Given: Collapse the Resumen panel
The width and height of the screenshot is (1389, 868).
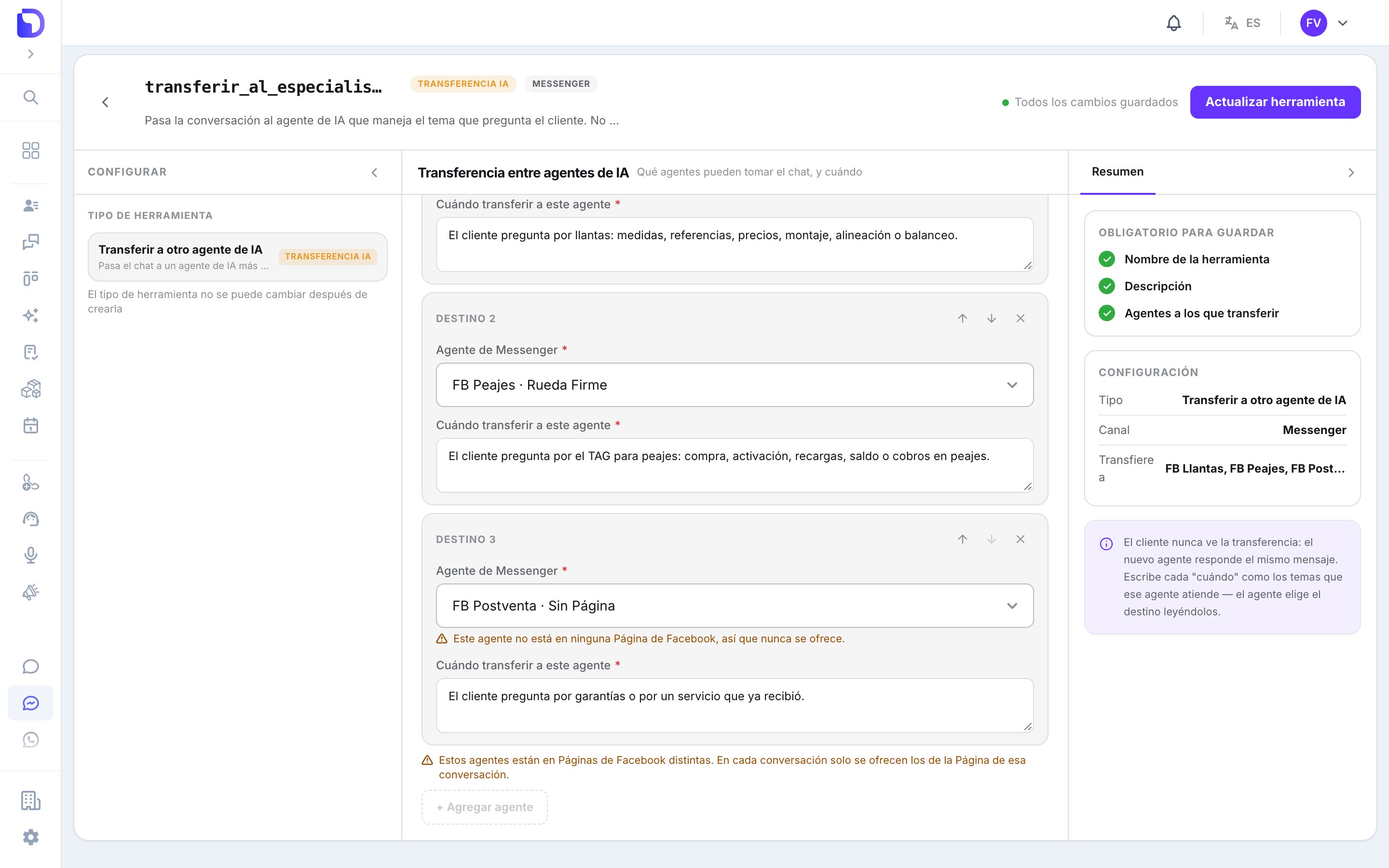Looking at the screenshot, I should (x=1351, y=173).
